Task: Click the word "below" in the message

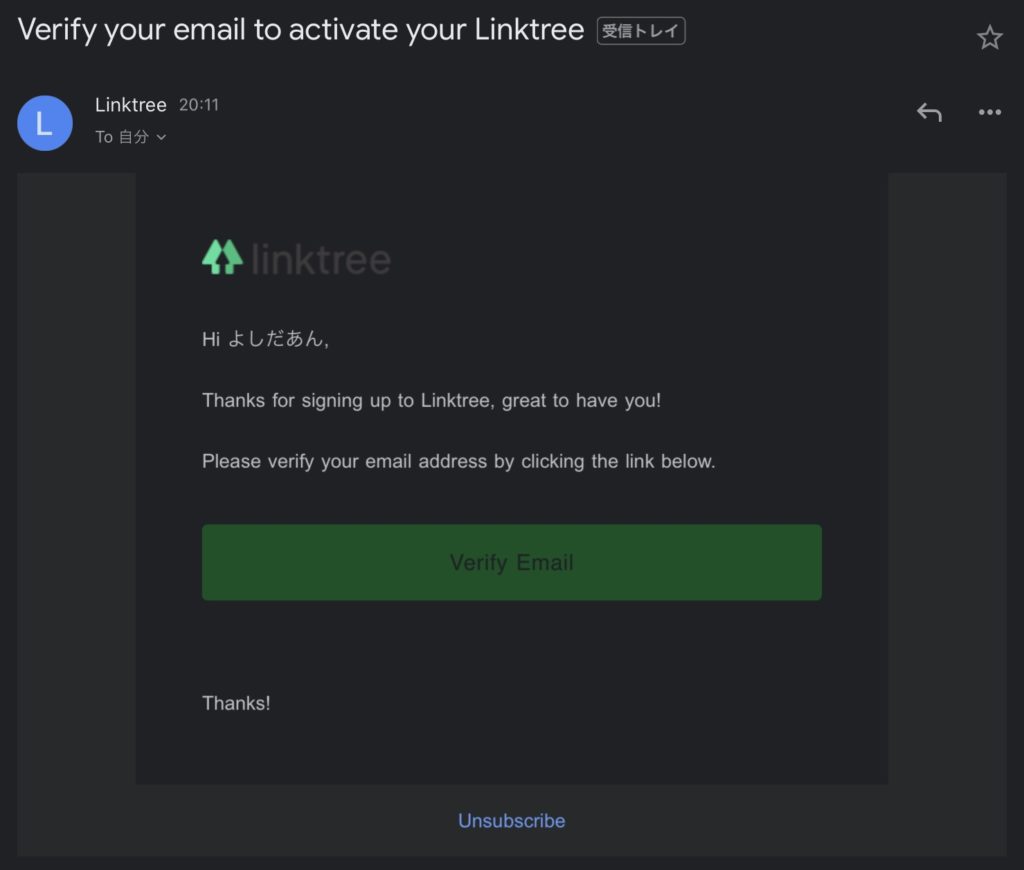Action: click(688, 461)
